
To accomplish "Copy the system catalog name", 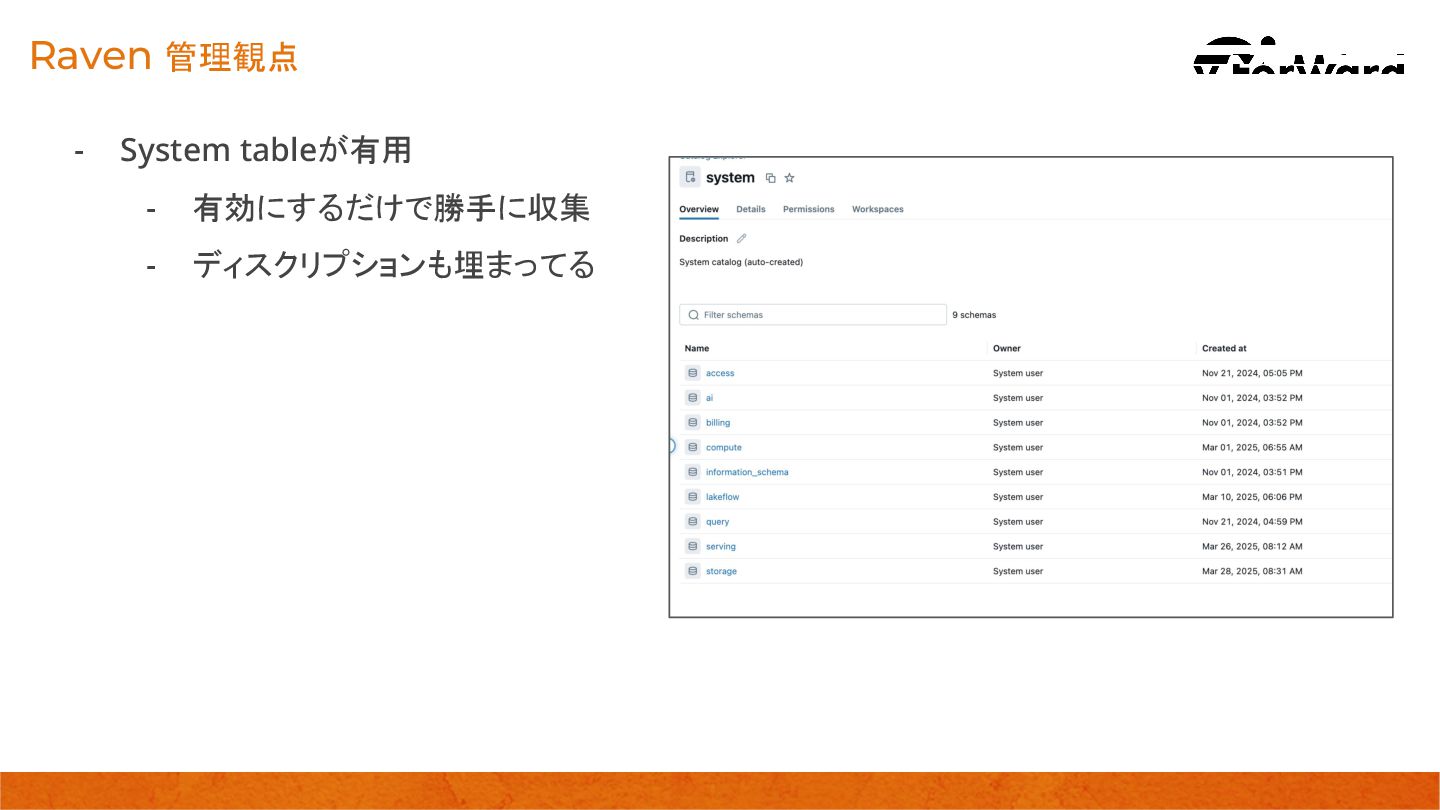I will click(770, 178).
